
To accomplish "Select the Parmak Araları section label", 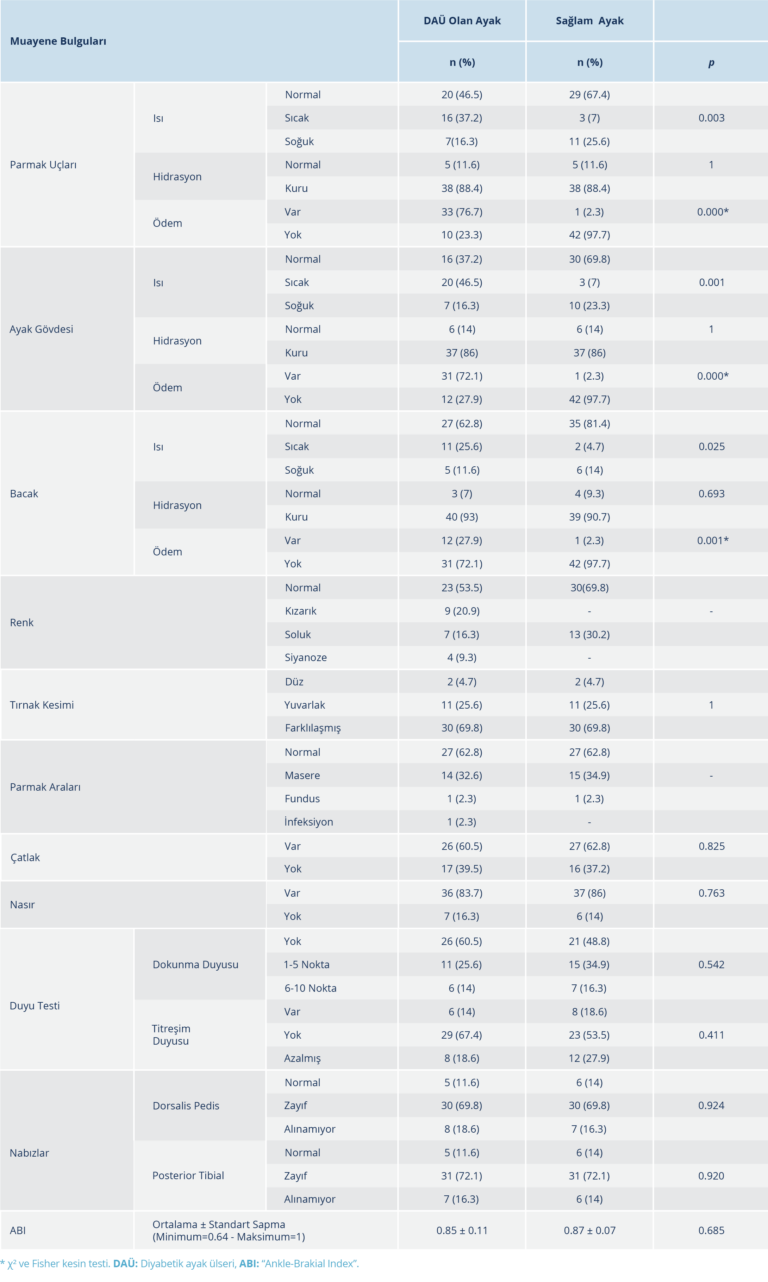I will (45, 787).
